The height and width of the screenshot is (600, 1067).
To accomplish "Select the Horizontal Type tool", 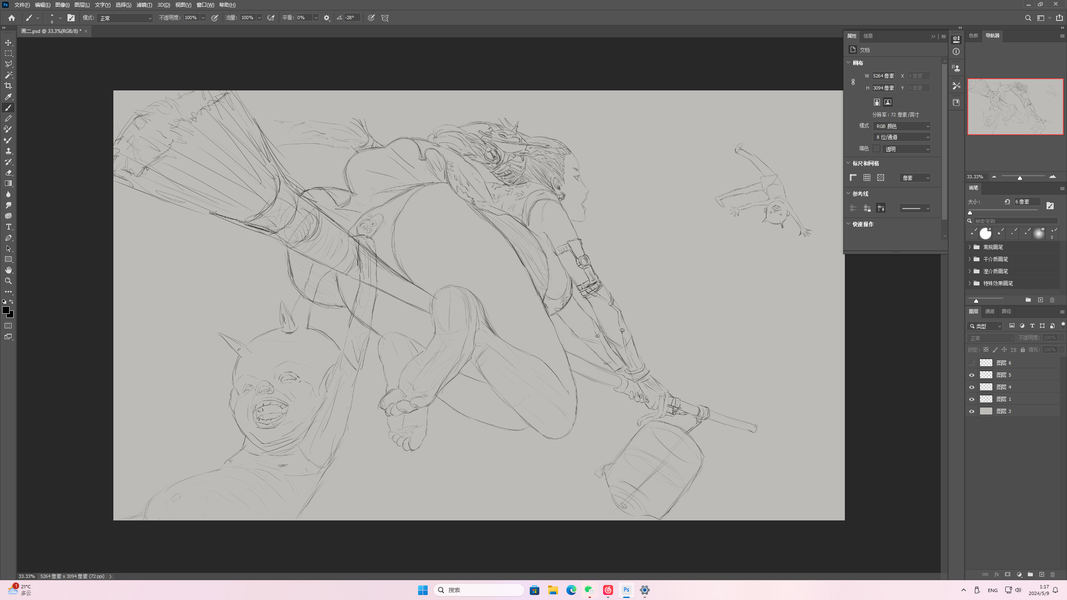I will tap(8, 227).
